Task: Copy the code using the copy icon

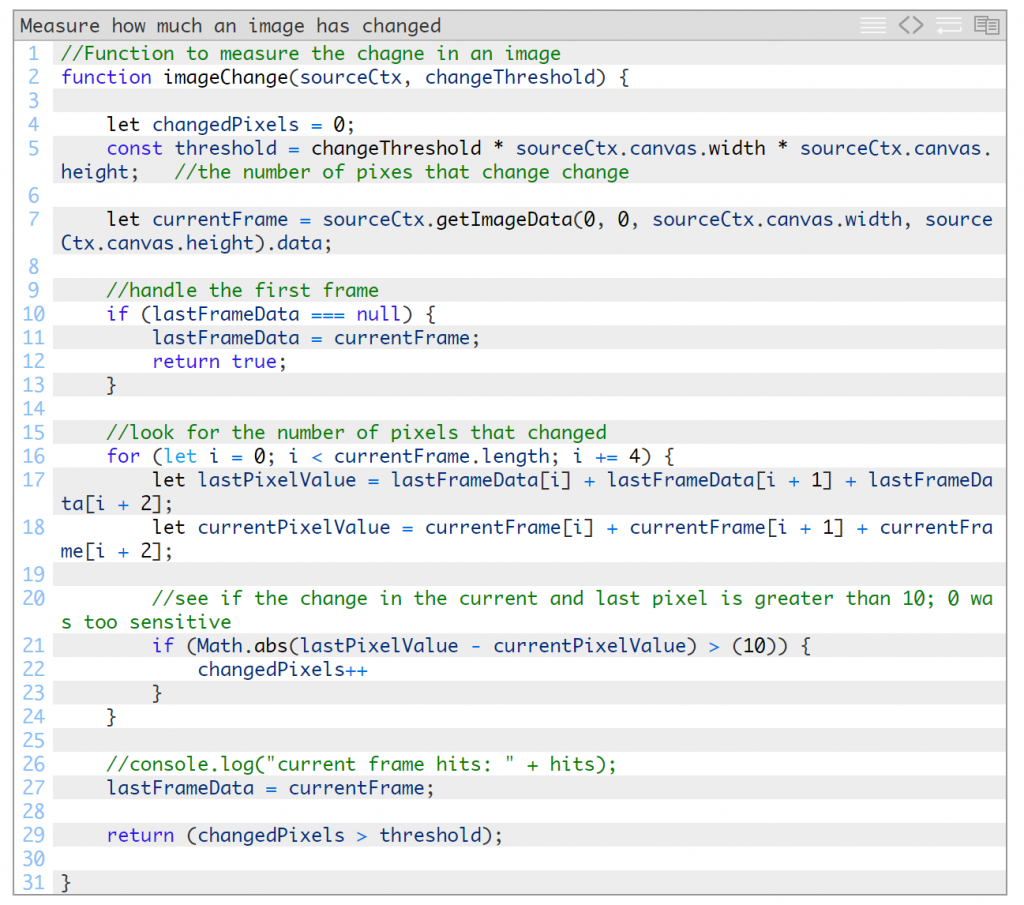Action: [987, 25]
